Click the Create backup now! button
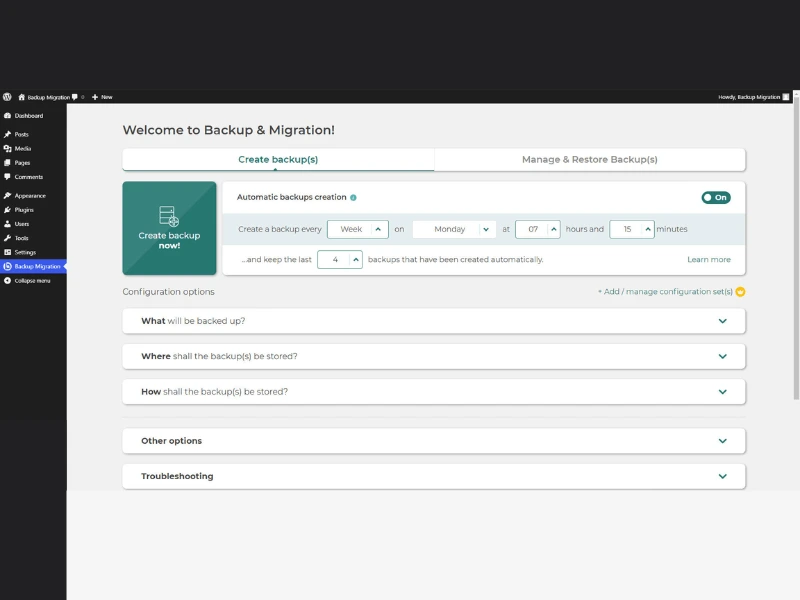This screenshot has width=800, height=600. (x=169, y=228)
